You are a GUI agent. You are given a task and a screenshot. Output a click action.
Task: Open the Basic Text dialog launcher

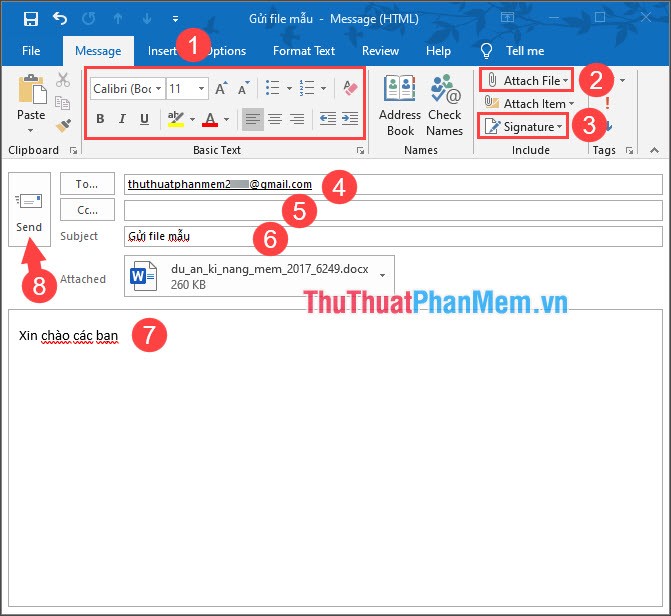pyautogui.click(x=360, y=150)
